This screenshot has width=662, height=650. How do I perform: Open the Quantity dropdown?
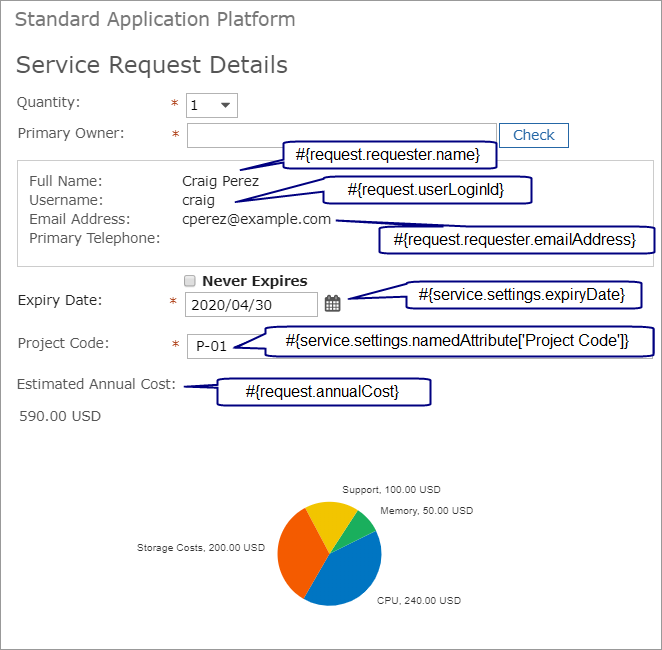[x=212, y=105]
